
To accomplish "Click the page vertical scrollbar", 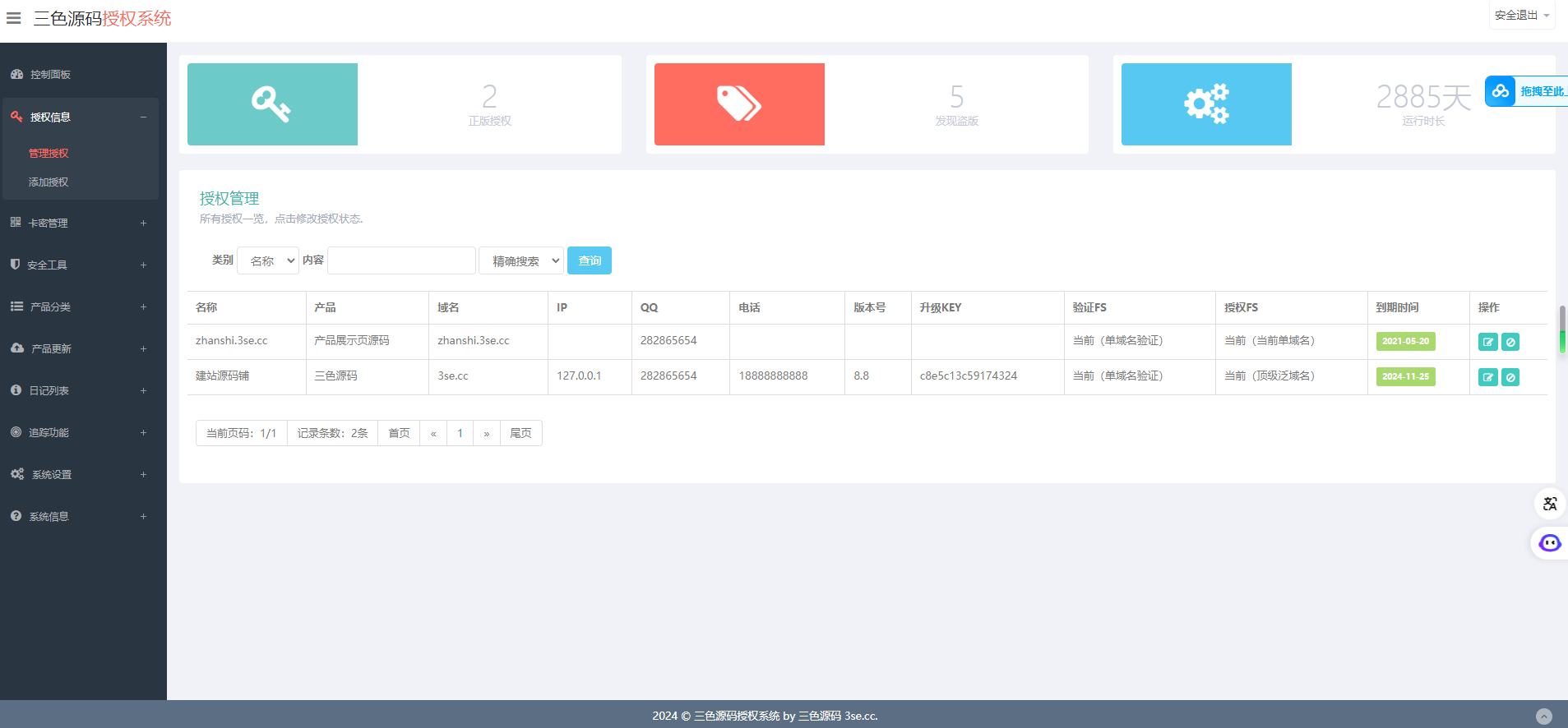I will (1562, 329).
